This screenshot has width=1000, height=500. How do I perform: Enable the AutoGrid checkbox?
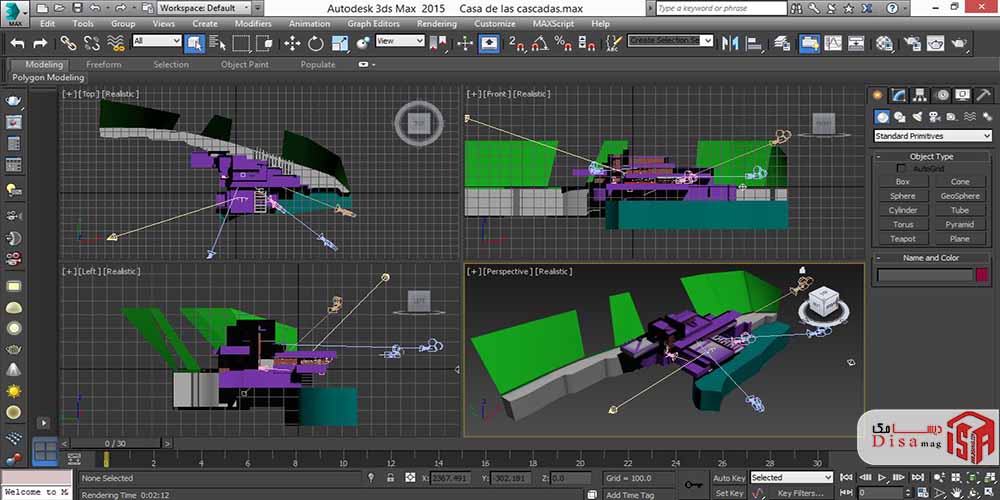click(901, 168)
